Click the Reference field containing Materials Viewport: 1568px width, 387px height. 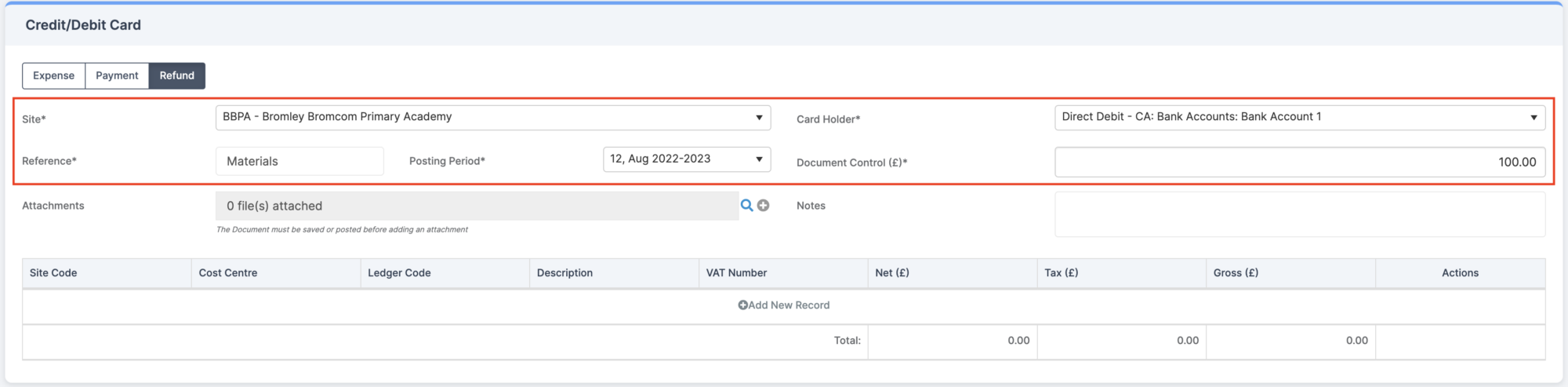[299, 161]
